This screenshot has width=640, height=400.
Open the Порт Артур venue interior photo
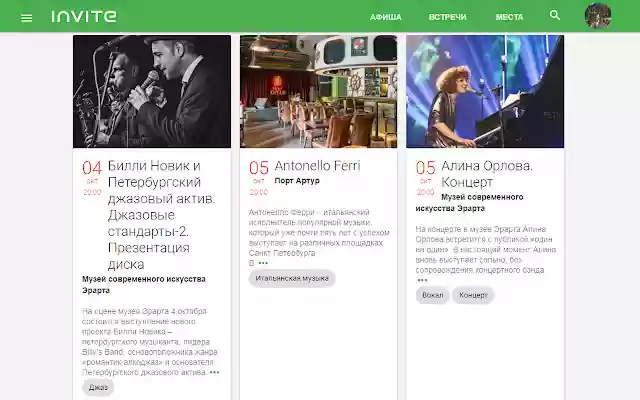(318, 91)
